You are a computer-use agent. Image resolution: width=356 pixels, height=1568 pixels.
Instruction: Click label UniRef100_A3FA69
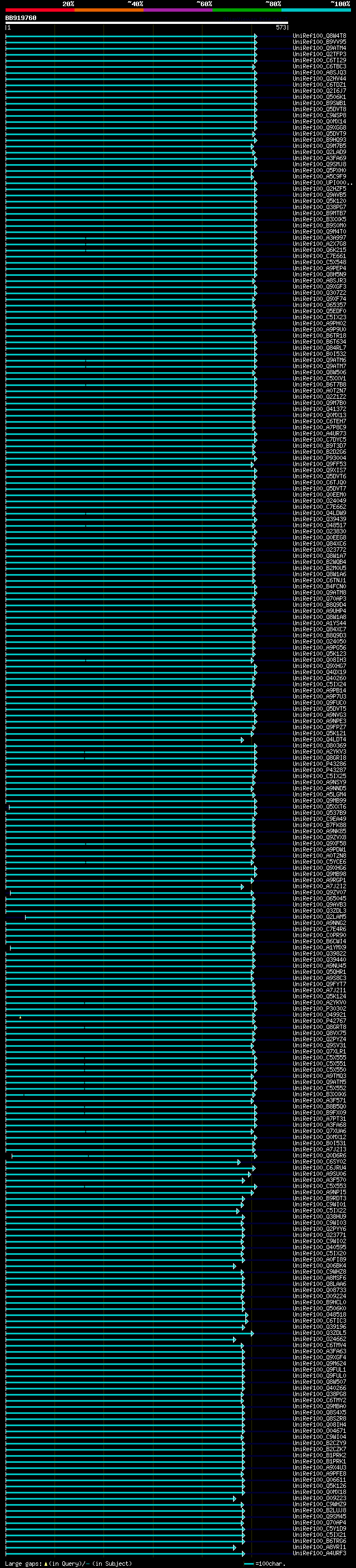319,159
